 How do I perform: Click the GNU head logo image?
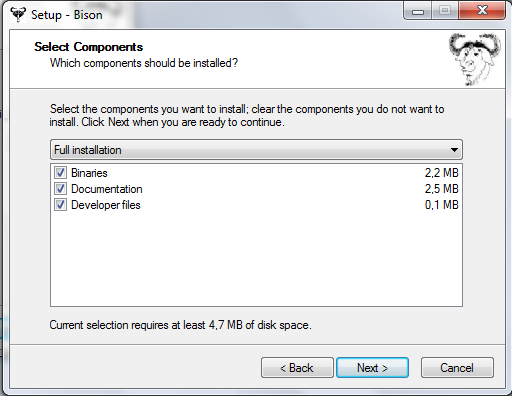click(475, 59)
